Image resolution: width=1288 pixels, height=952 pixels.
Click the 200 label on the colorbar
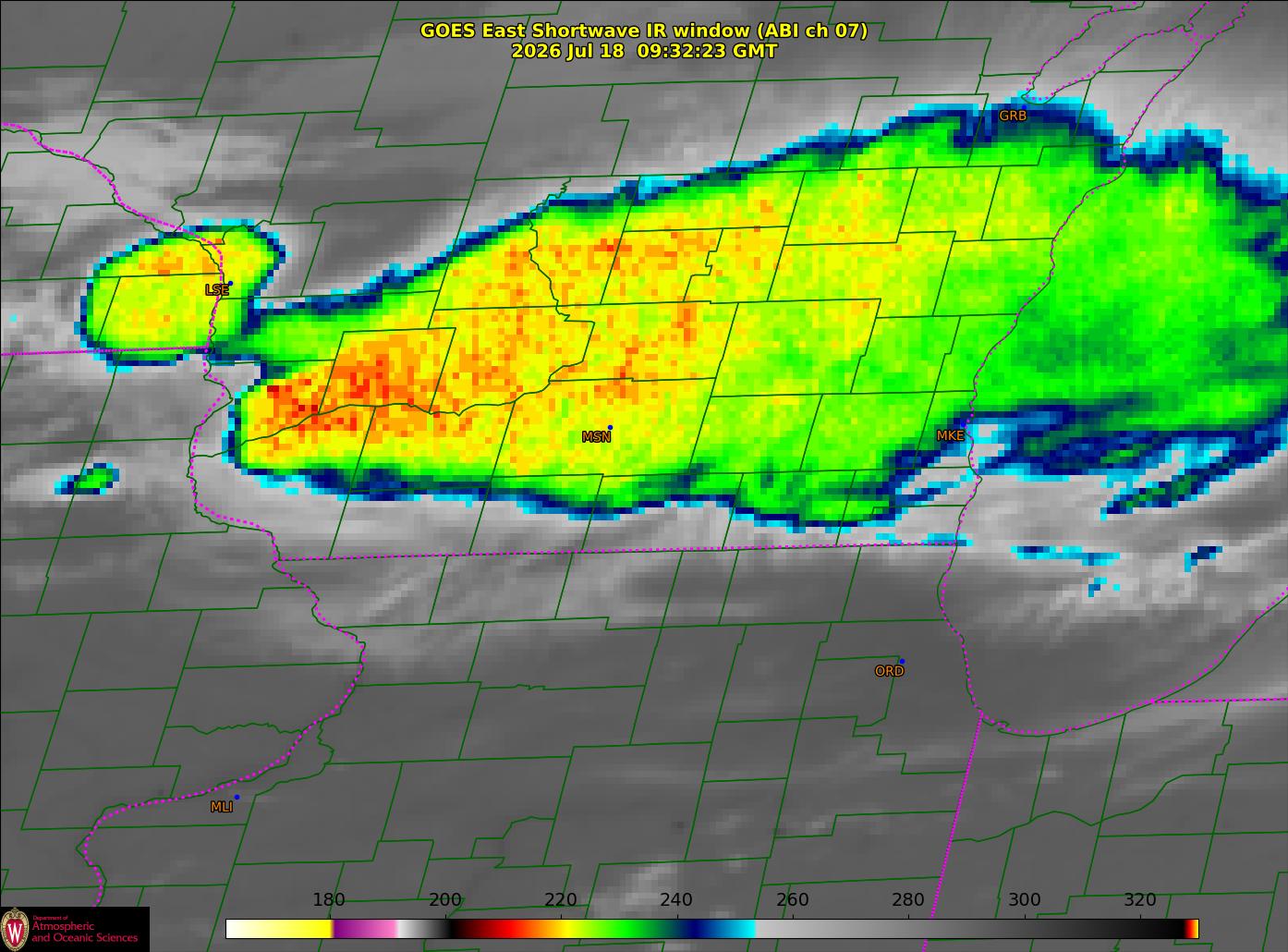point(445,900)
